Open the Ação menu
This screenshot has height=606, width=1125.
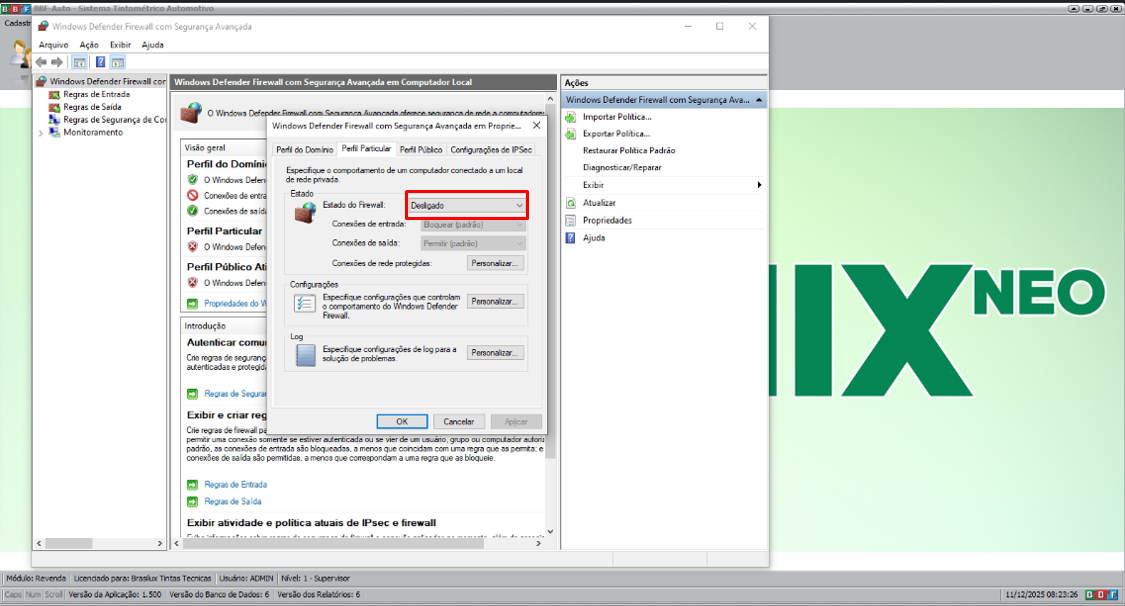click(89, 44)
